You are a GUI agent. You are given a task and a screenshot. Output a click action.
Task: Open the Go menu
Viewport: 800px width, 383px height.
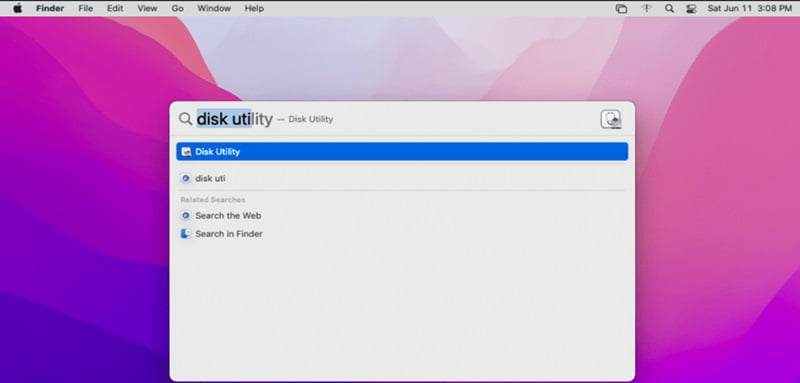click(178, 8)
